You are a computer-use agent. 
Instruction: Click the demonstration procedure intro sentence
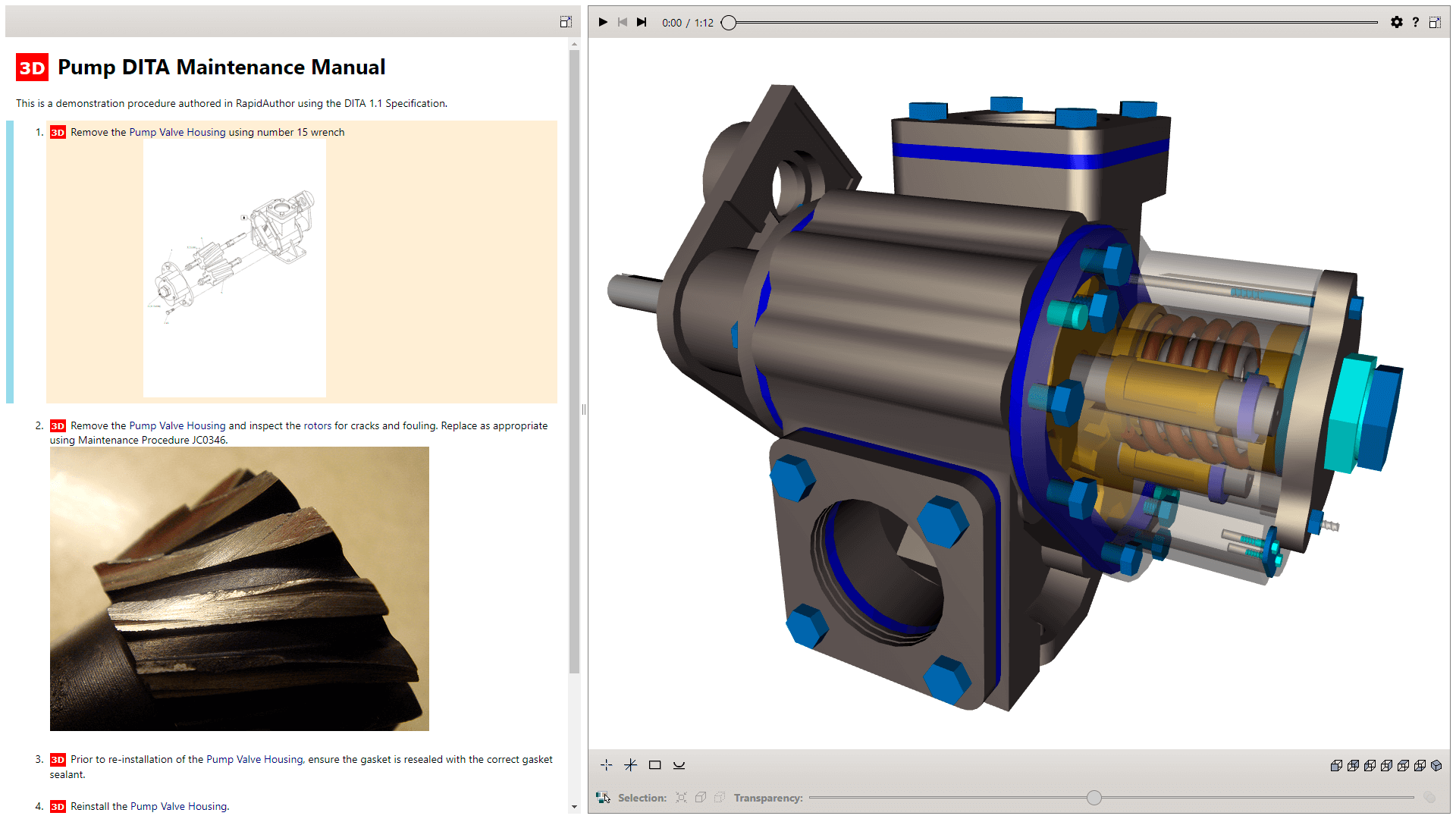[x=231, y=103]
